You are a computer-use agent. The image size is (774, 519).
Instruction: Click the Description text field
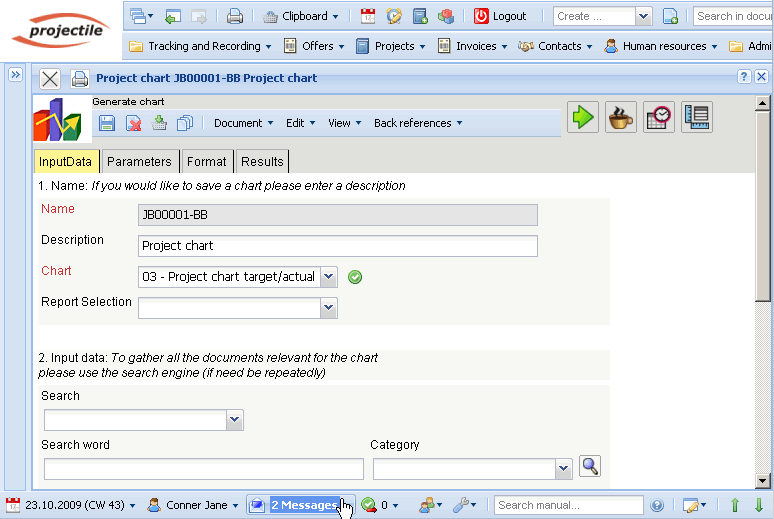coord(337,246)
